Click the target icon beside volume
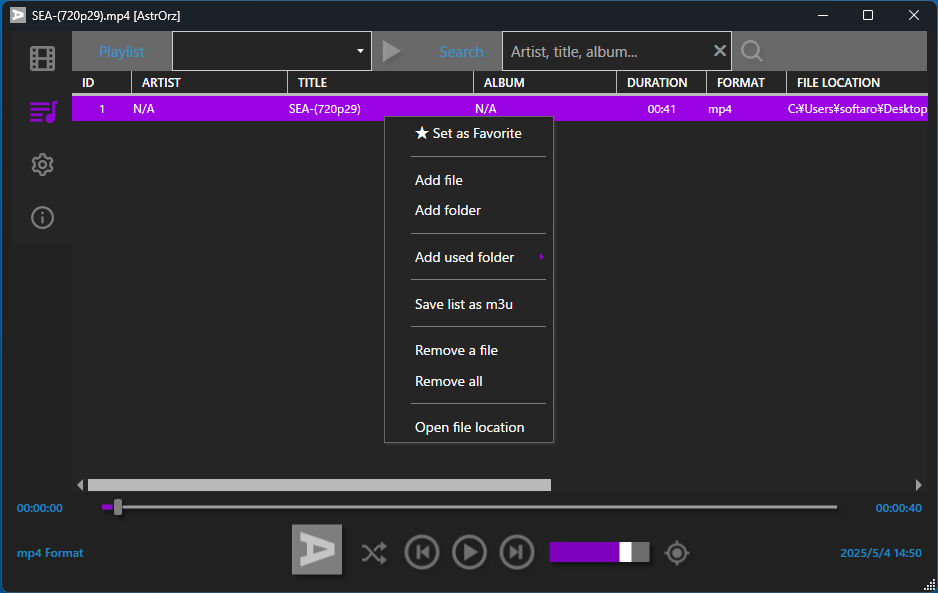 click(x=677, y=553)
